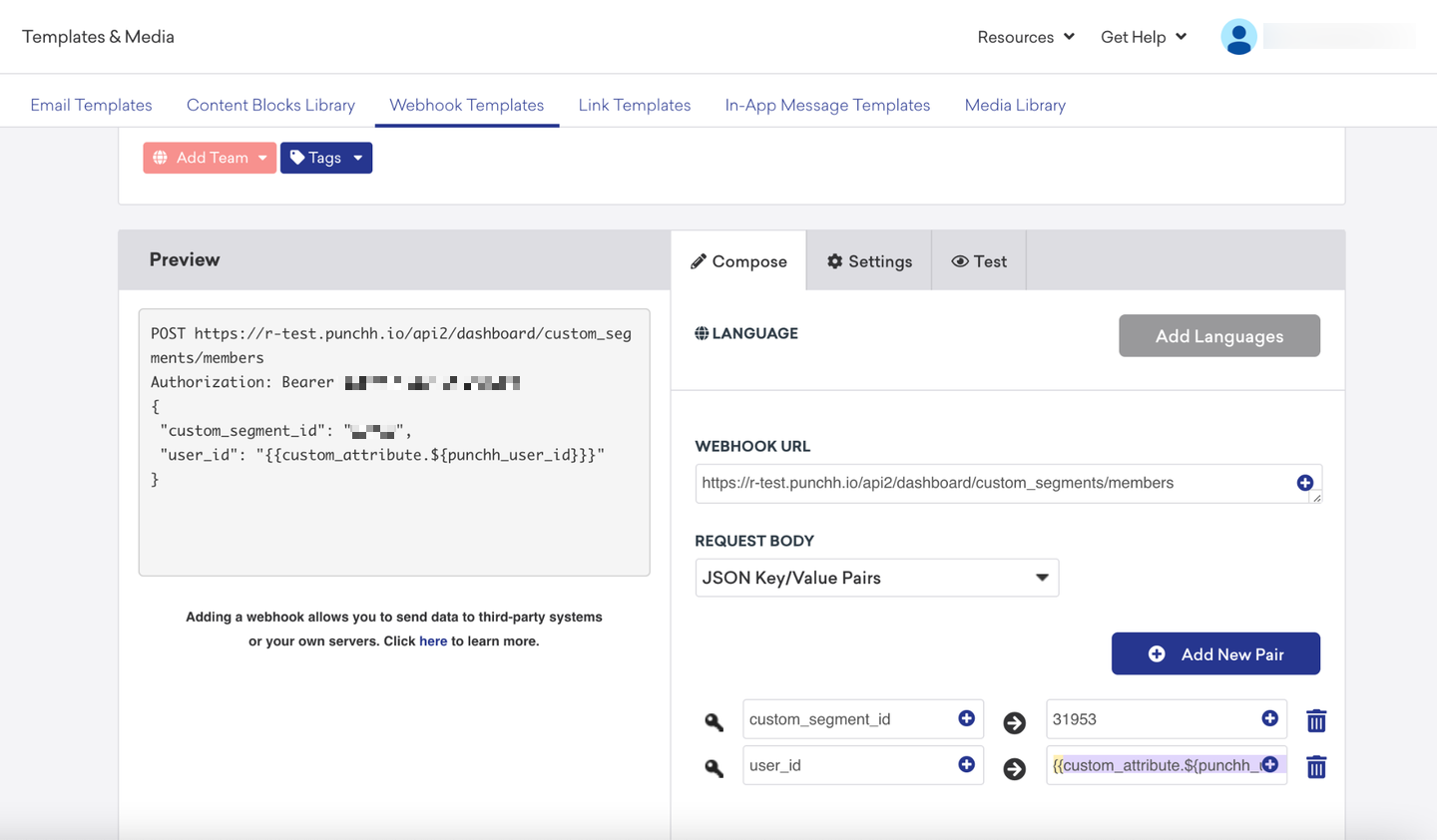Screen dimensions: 1437x840
Task: Click plus icon in user_id key field
Action: [x=966, y=764]
